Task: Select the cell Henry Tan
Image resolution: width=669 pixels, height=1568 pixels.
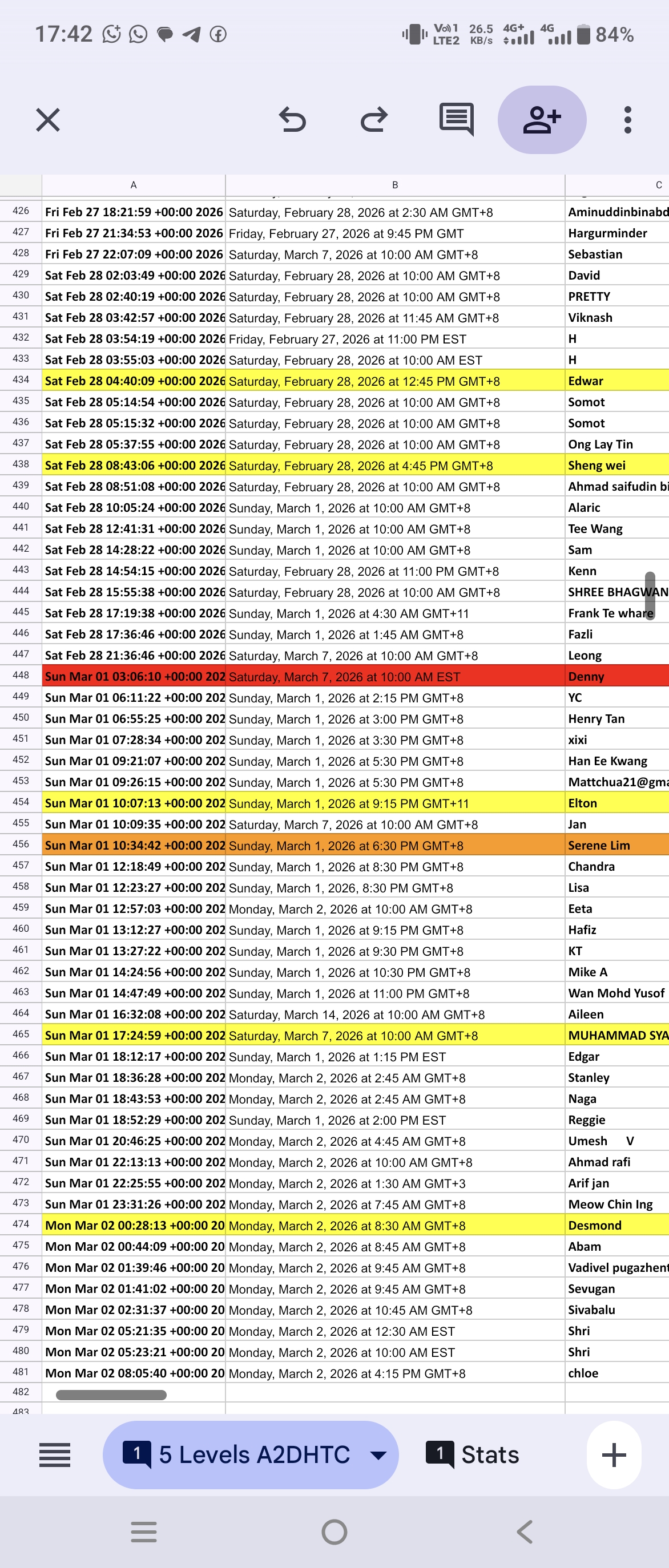Action: [617, 718]
